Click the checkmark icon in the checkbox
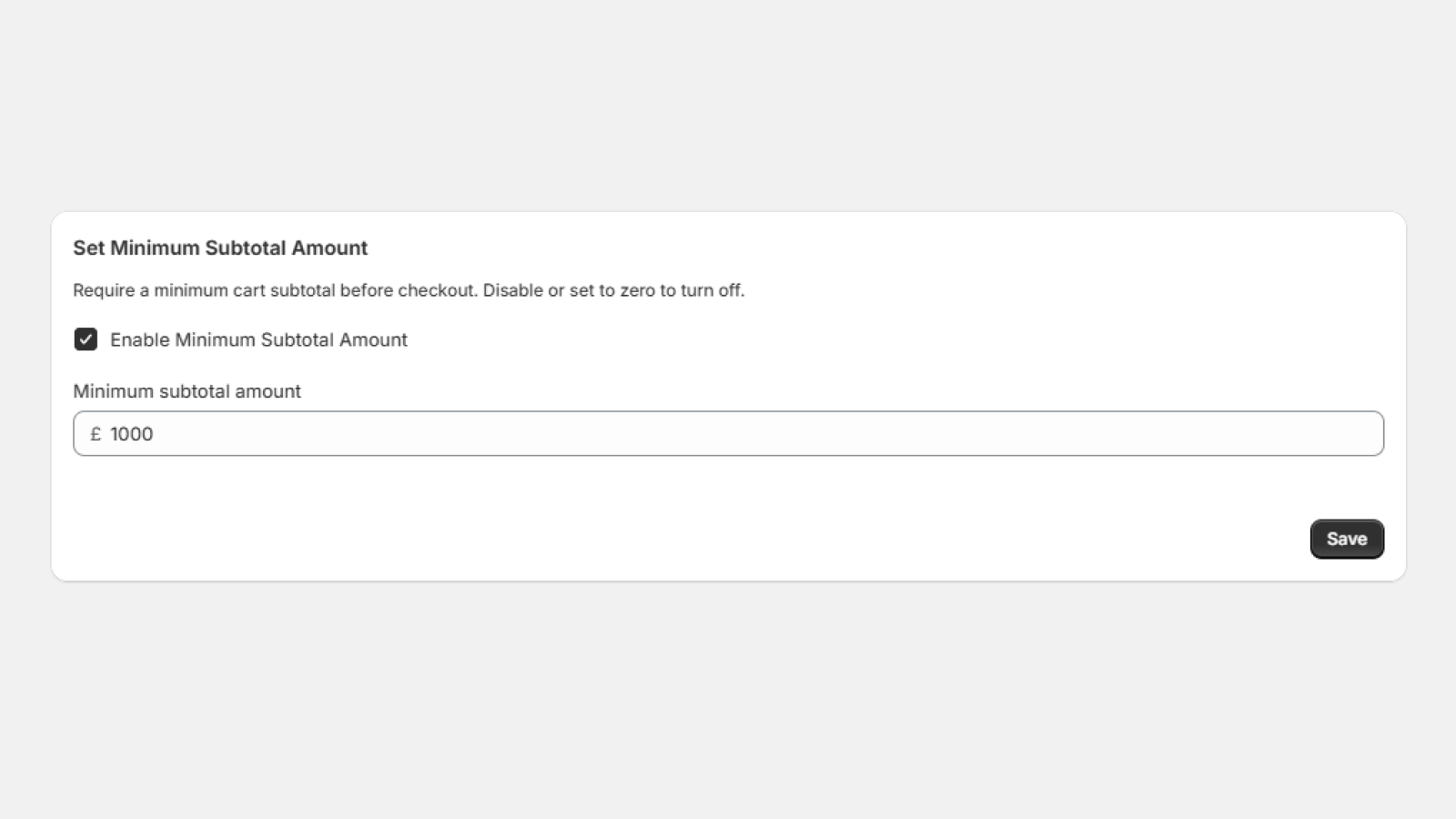 (86, 339)
